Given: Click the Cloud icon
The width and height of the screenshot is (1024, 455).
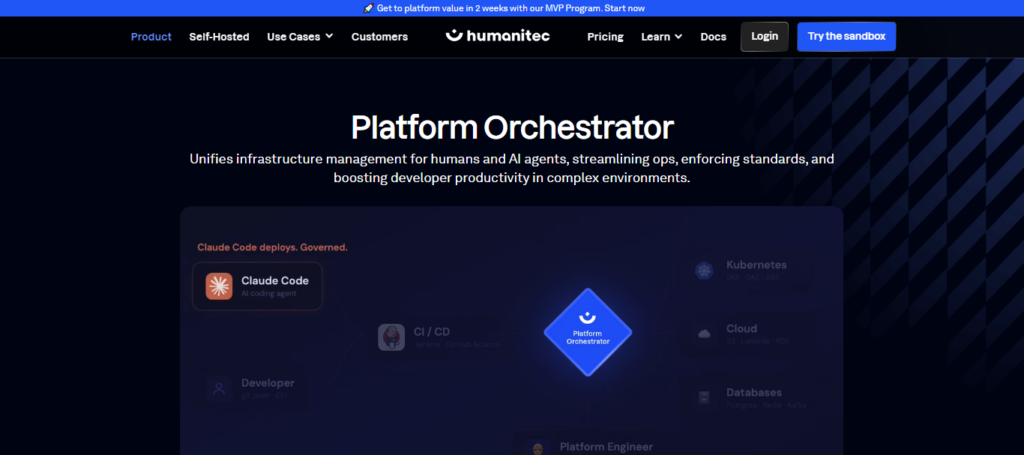Looking at the screenshot, I should pyautogui.click(x=704, y=334).
